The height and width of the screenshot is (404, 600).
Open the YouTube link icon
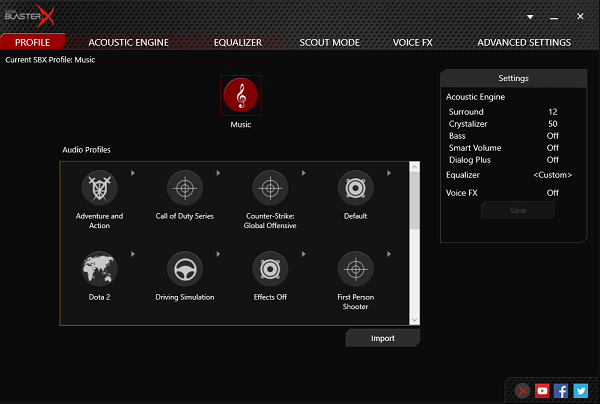pos(542,391)
